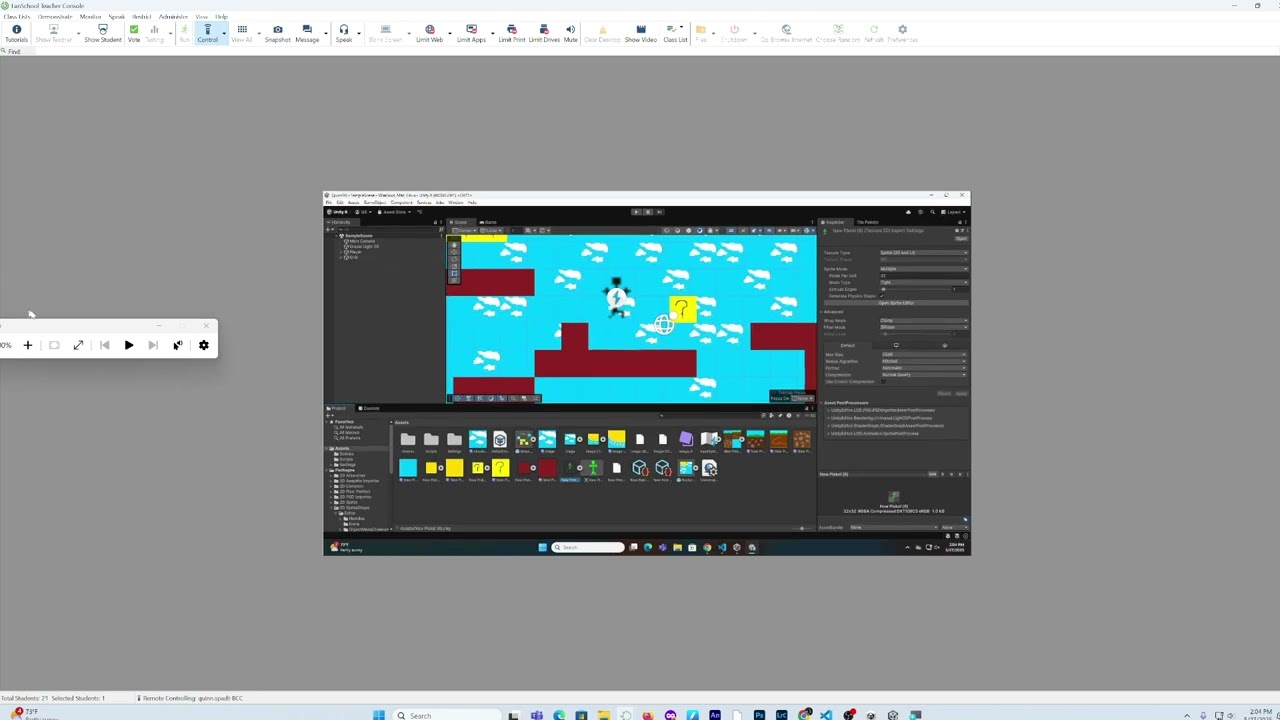1280x720 pixels.
Task: Open Preferences gear in the toolbar
Action: click(x=902, y=34)
